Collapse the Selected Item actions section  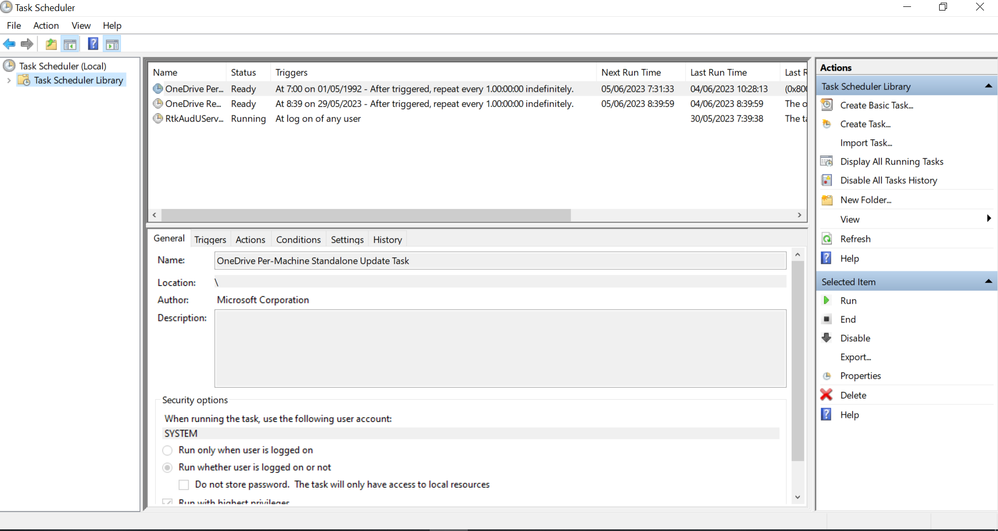point(988,281)
